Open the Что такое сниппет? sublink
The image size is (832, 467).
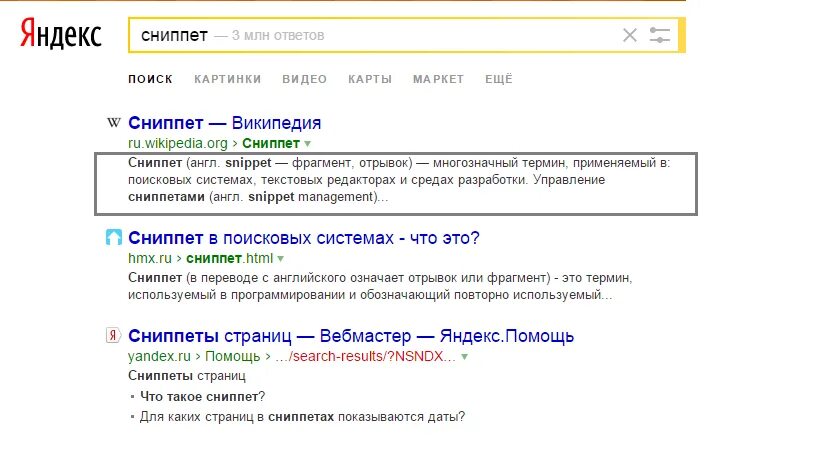(x=203, y=396)
